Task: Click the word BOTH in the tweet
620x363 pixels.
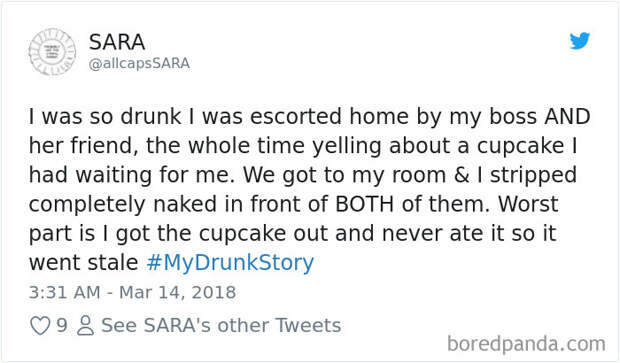Action: point(364,204)
